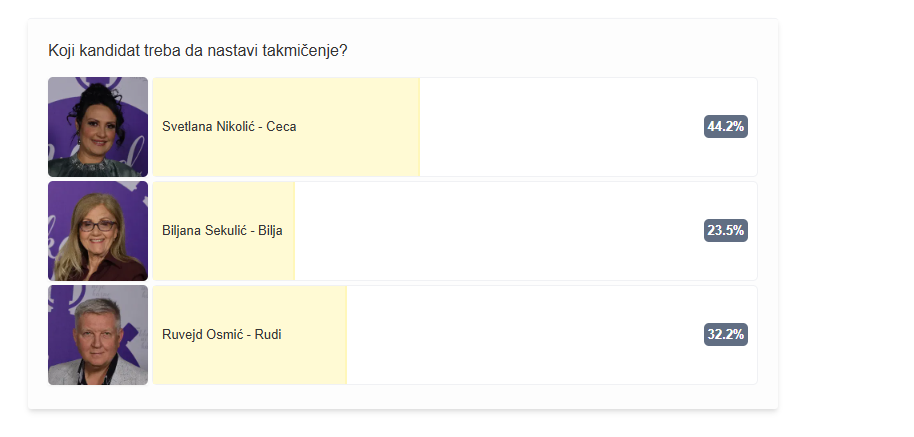Vote via the 'Svetlana Nikolić - Ceca' name label
Screen dimensions: 914x437
coord(229,127)
